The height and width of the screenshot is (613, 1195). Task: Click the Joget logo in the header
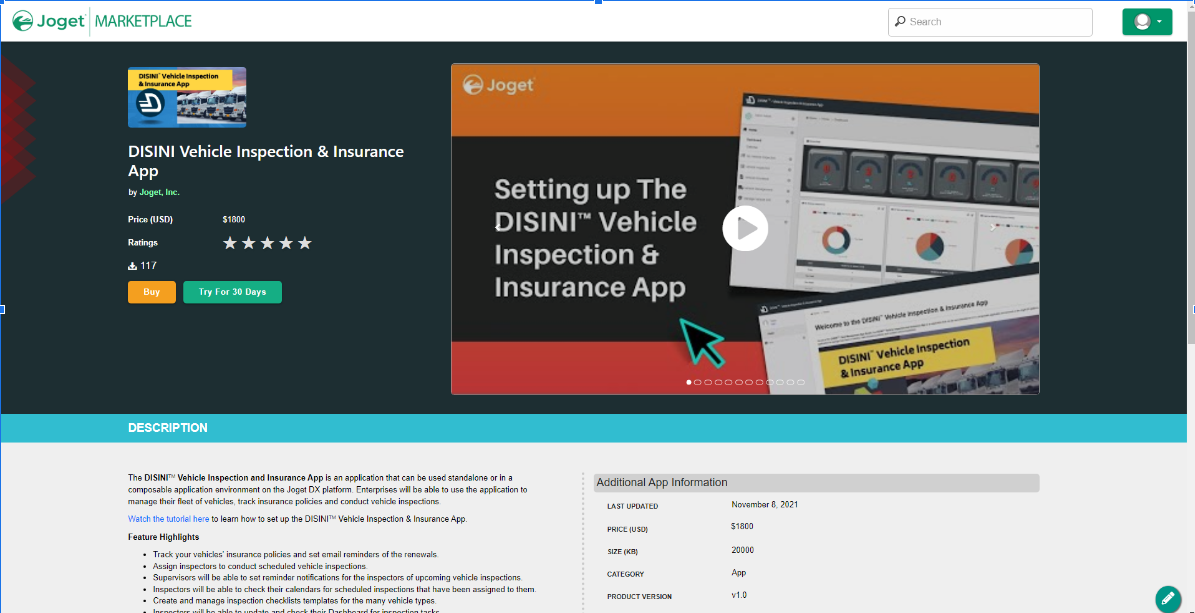48,21
